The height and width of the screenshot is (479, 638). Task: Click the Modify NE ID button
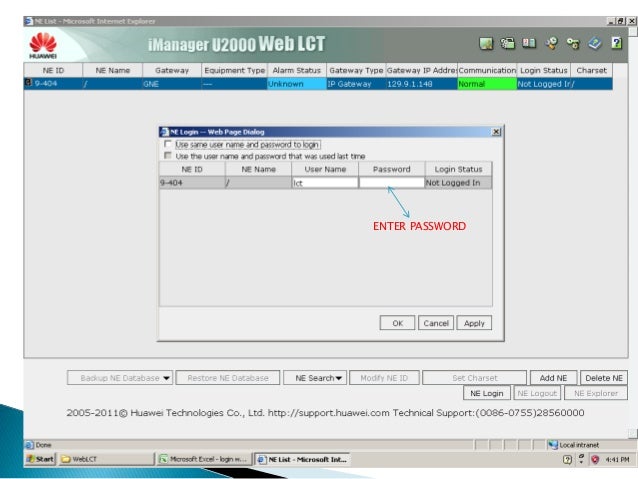coord(384,378)
